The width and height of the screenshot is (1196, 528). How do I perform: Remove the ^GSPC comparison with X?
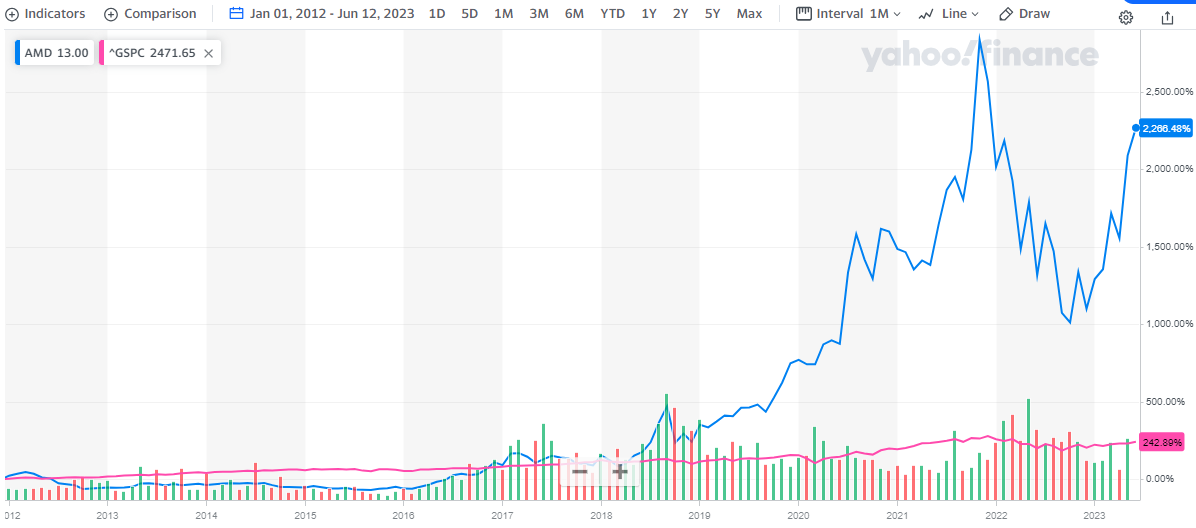208,53
